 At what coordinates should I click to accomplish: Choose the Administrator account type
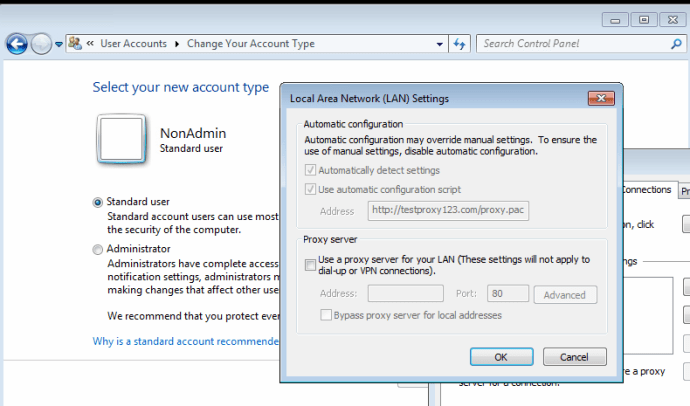click(x=98, y=249)
